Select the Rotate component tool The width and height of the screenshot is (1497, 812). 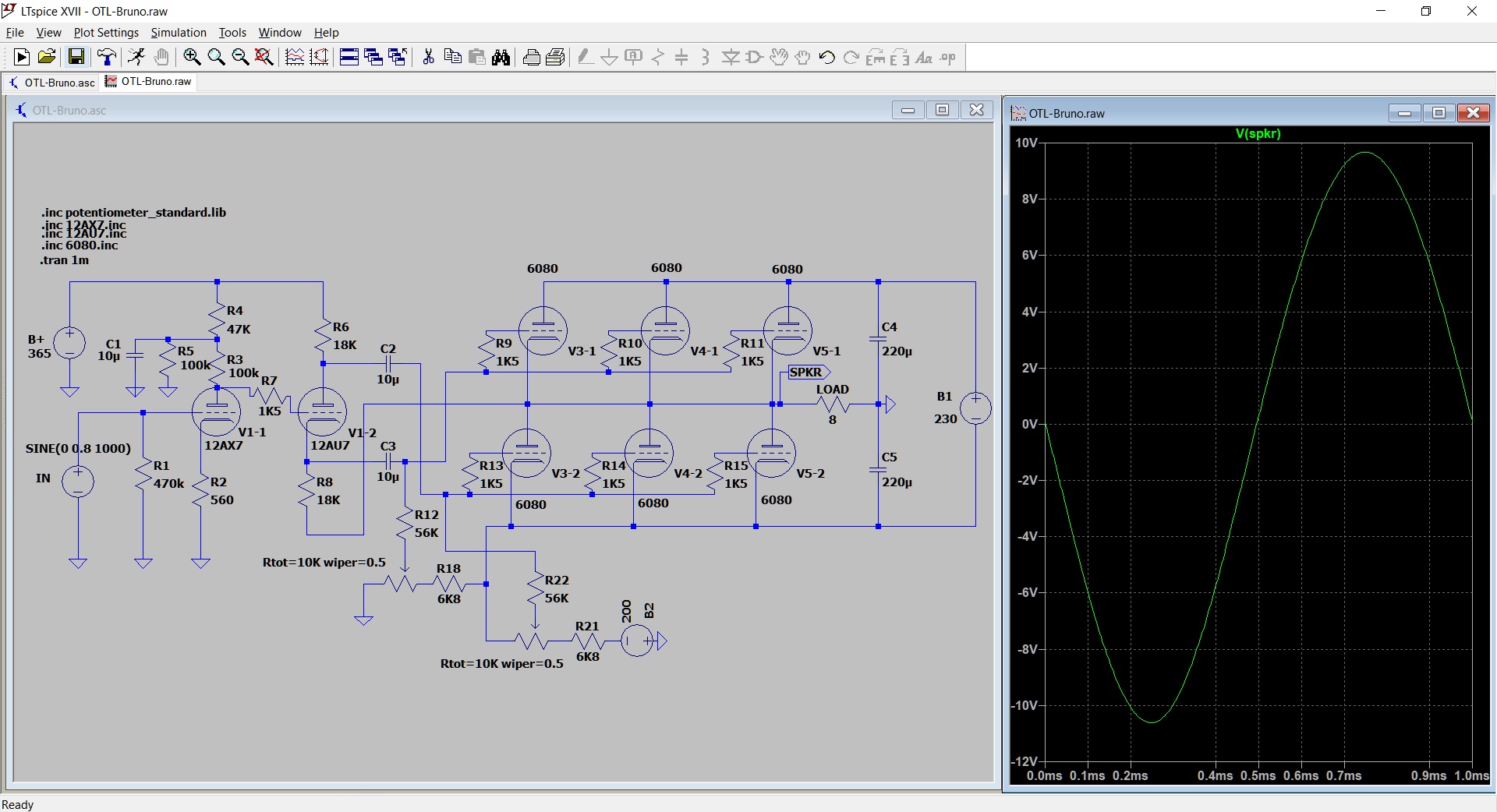[876, 57]
